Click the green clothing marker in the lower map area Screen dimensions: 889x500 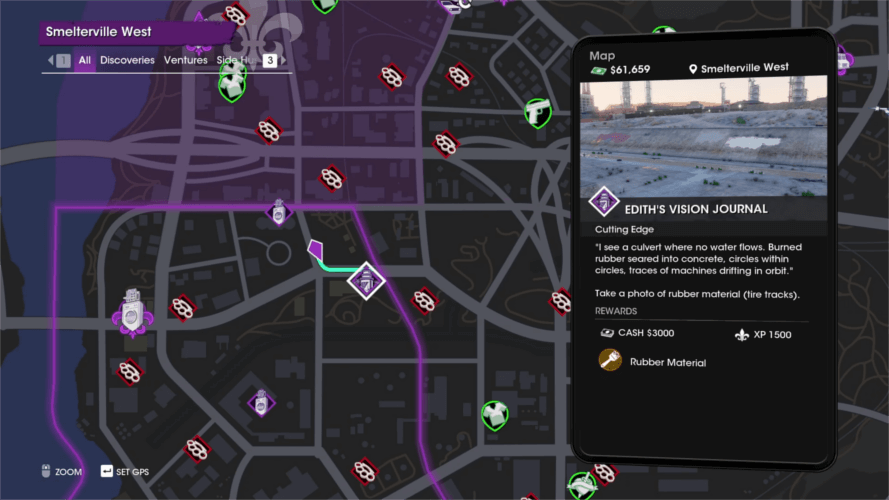(x=494, y=416)
